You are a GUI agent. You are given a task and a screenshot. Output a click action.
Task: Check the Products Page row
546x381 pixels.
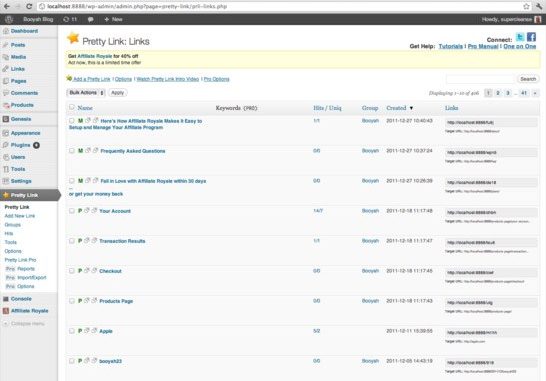tap(72, 301)
